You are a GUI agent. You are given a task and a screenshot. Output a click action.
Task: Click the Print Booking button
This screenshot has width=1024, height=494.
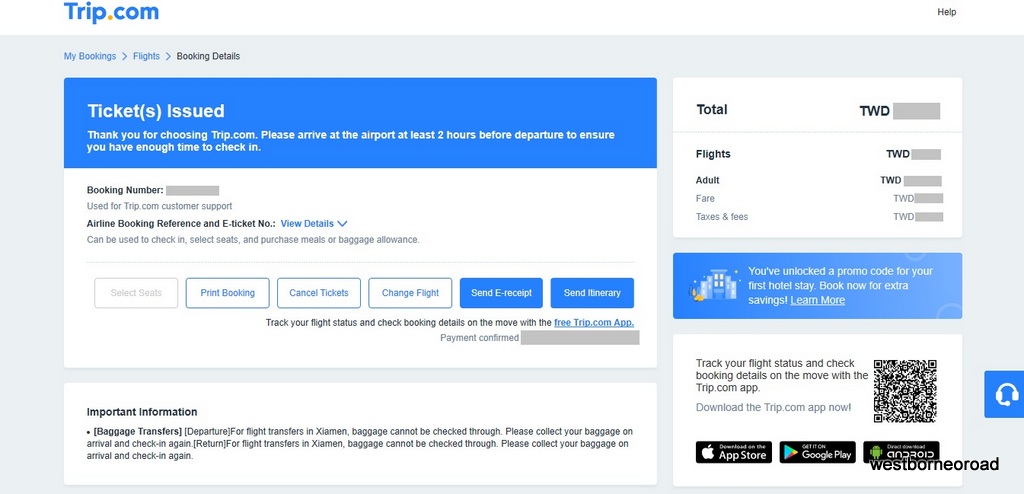pyautogui.click(x=227, y=293)
